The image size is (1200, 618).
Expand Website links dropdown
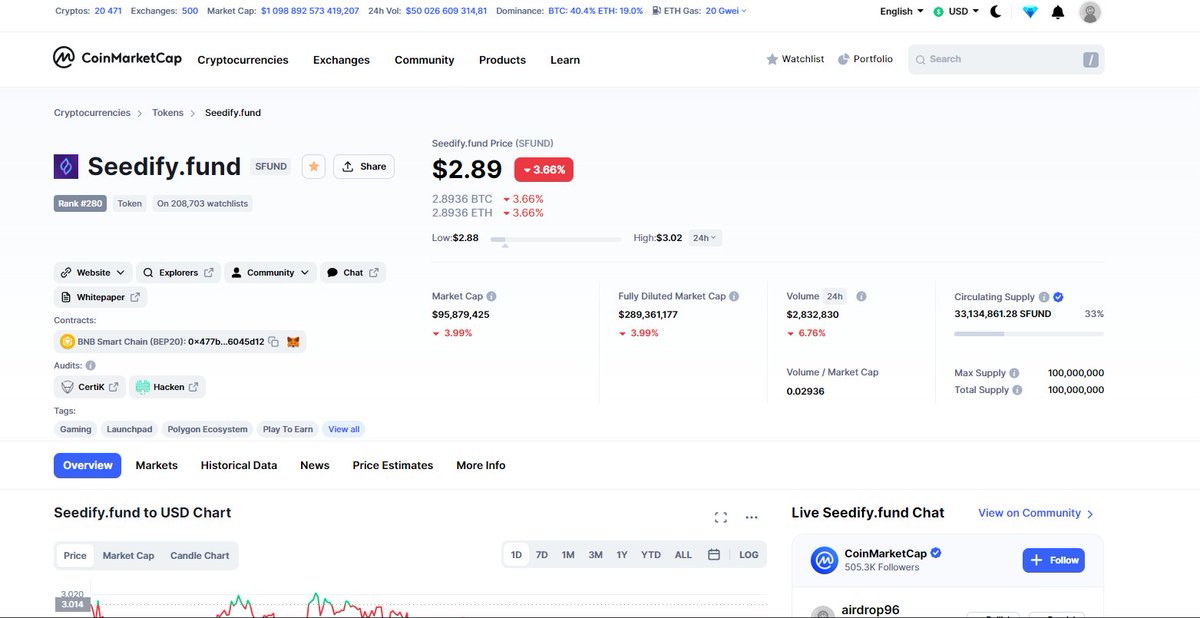point(93,272)
